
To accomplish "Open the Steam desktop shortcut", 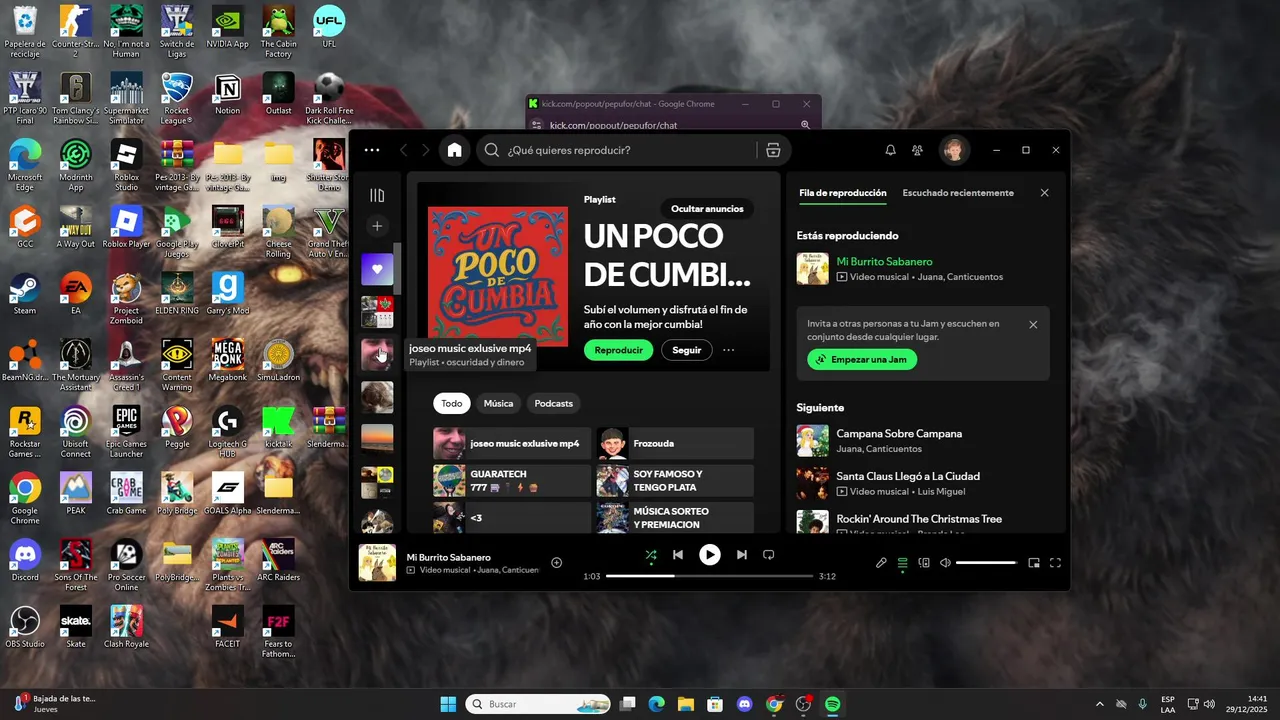I will pos(25,295).
